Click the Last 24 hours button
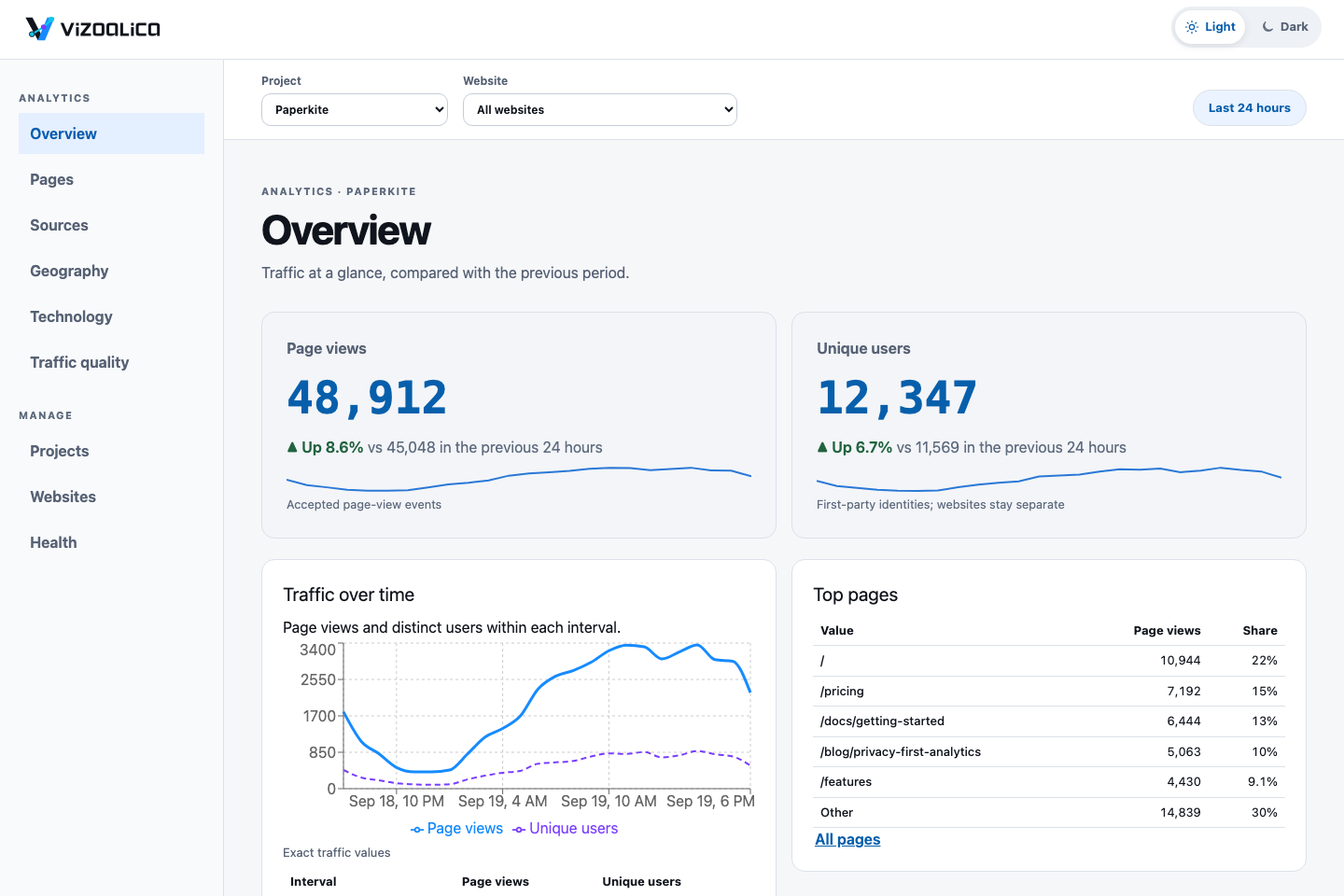The height and width of the screenshot is (896, 1344). pos(1249,108)
